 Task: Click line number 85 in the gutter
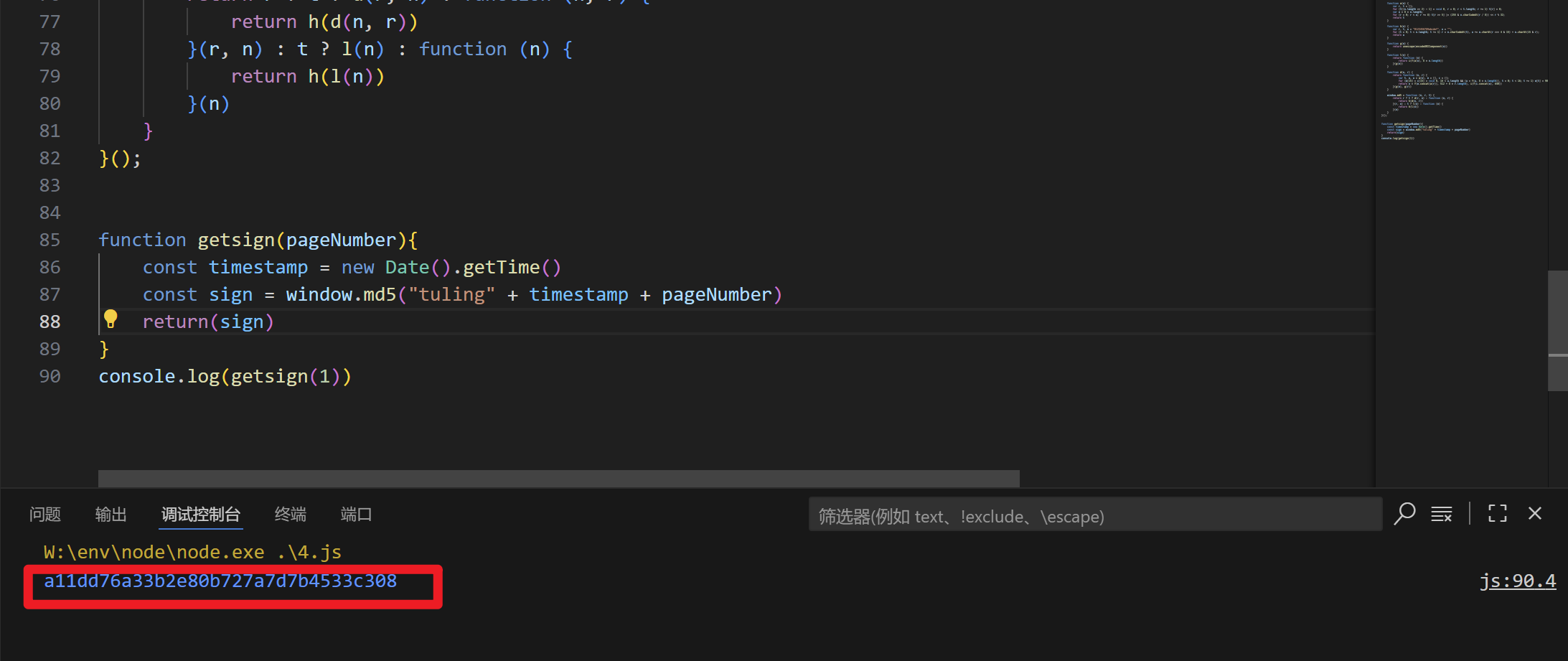50,240
